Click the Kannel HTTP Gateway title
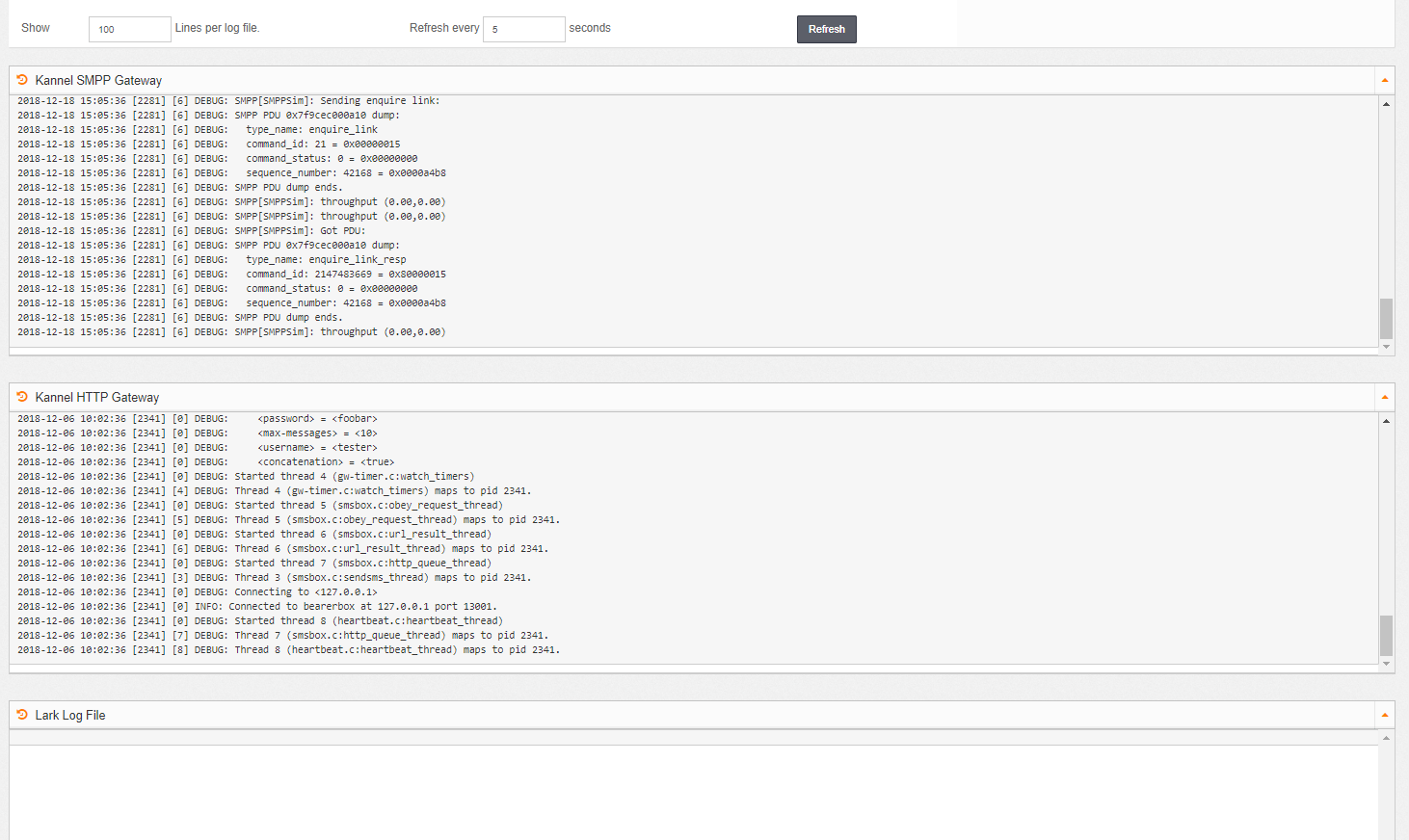The image size is (1409, 840). click(x=97, y=398)
